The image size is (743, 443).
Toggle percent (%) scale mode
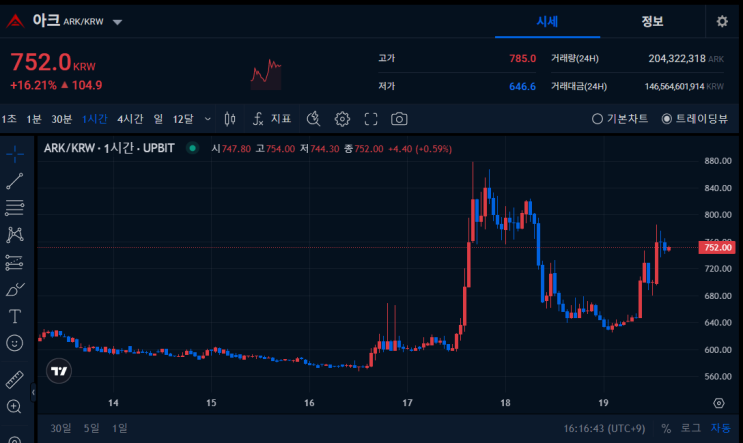666,428
